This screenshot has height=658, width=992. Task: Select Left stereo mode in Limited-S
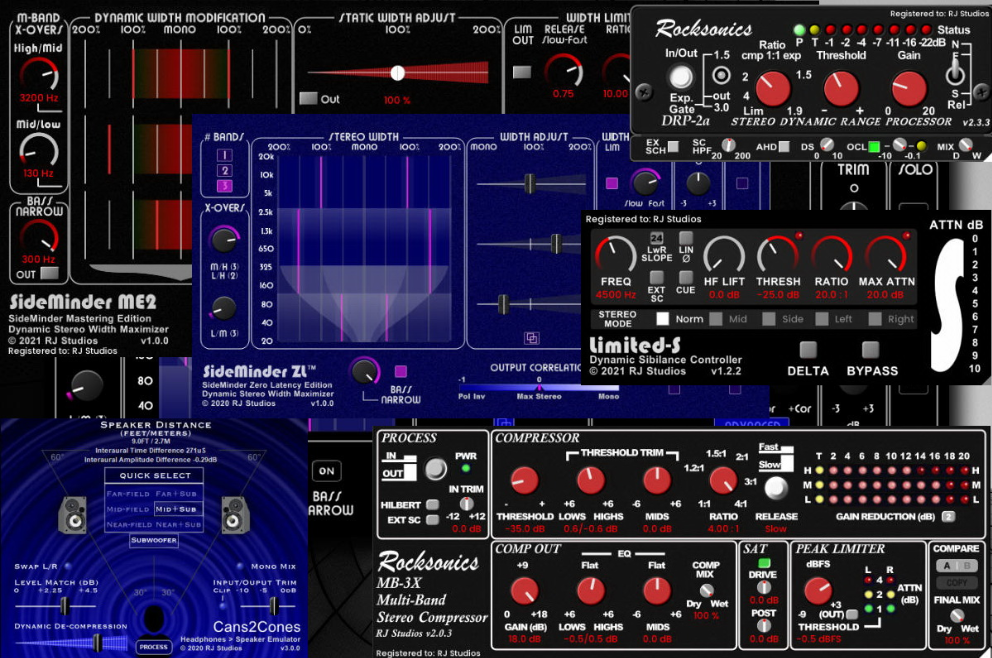pyautogui.click(x=822, y=319)
